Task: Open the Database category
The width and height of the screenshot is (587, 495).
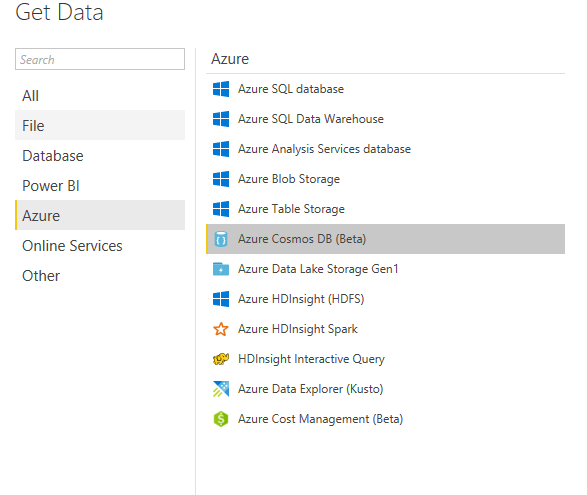Action: (x=100, y=155)
